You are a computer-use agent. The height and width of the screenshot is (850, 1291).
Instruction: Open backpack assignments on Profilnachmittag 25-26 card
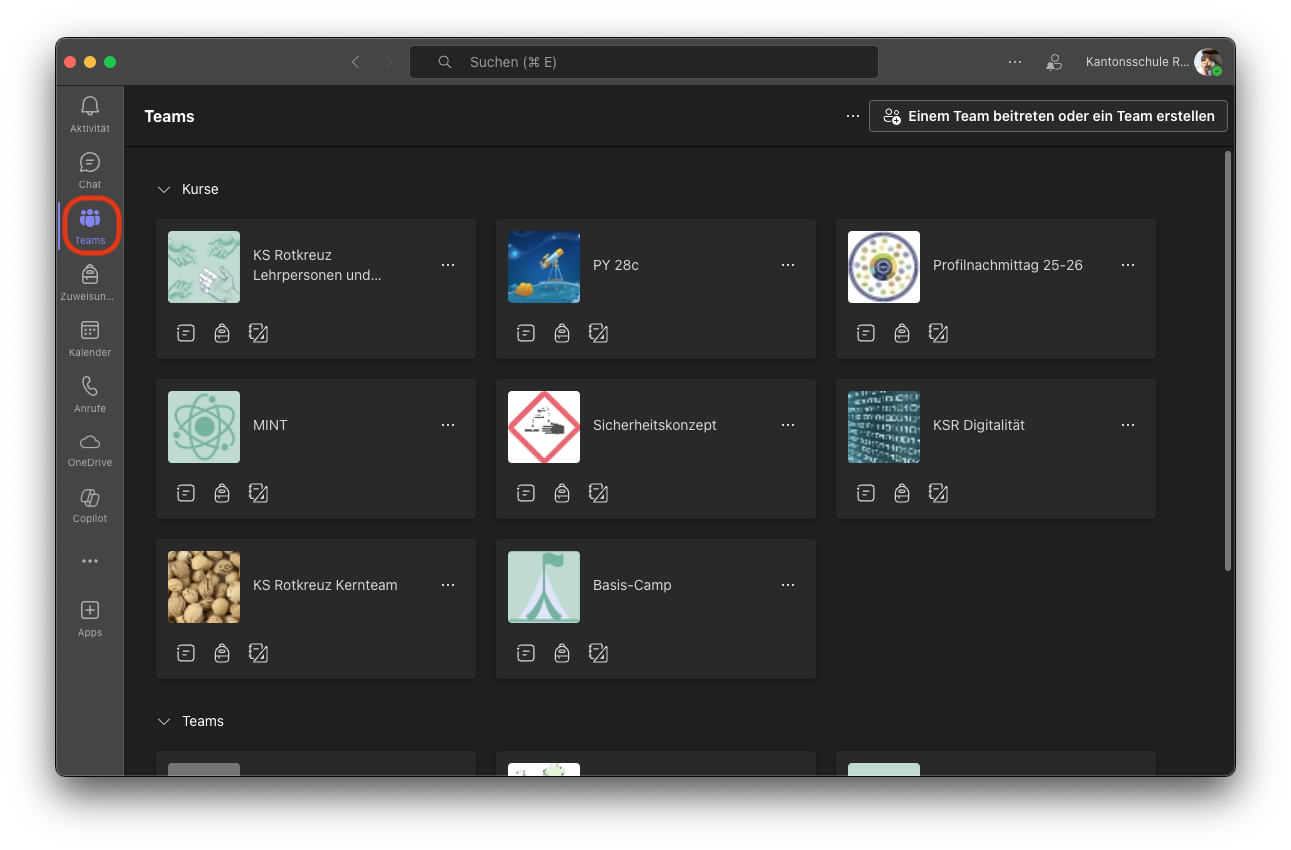(x=902, y=333)
